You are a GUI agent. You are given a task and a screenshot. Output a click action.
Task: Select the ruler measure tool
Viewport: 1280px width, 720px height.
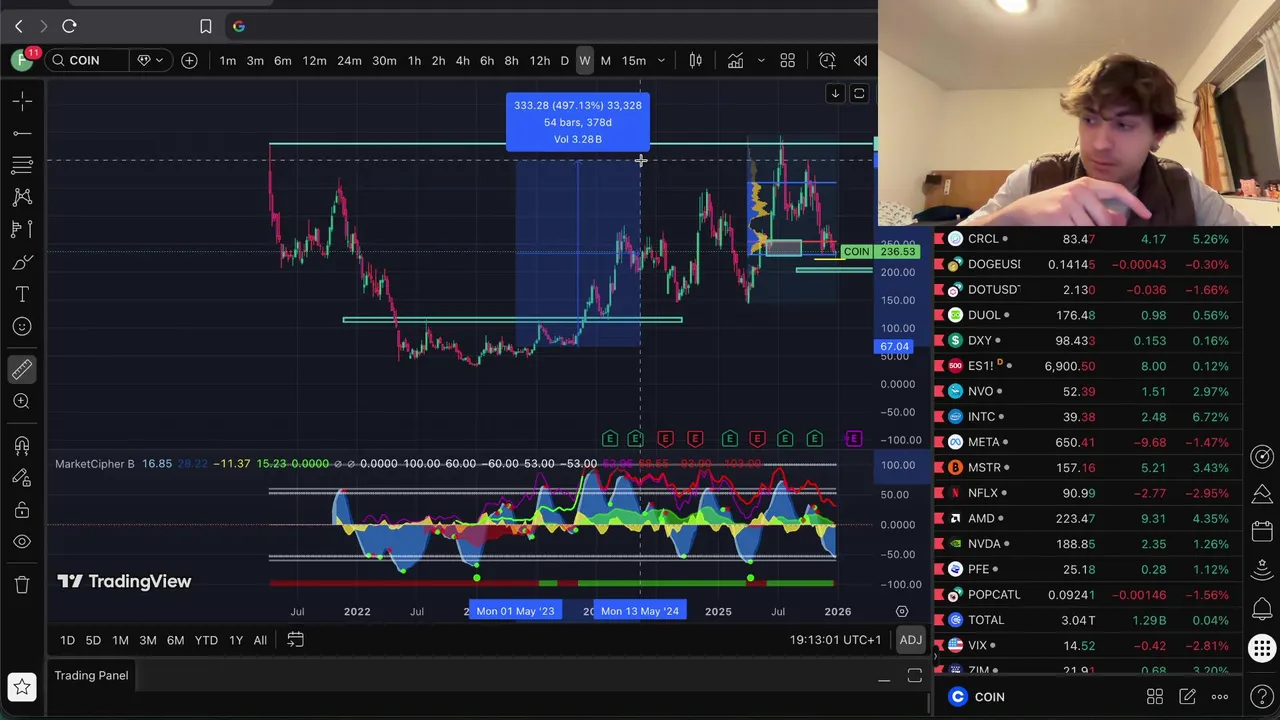coord(22,369)
